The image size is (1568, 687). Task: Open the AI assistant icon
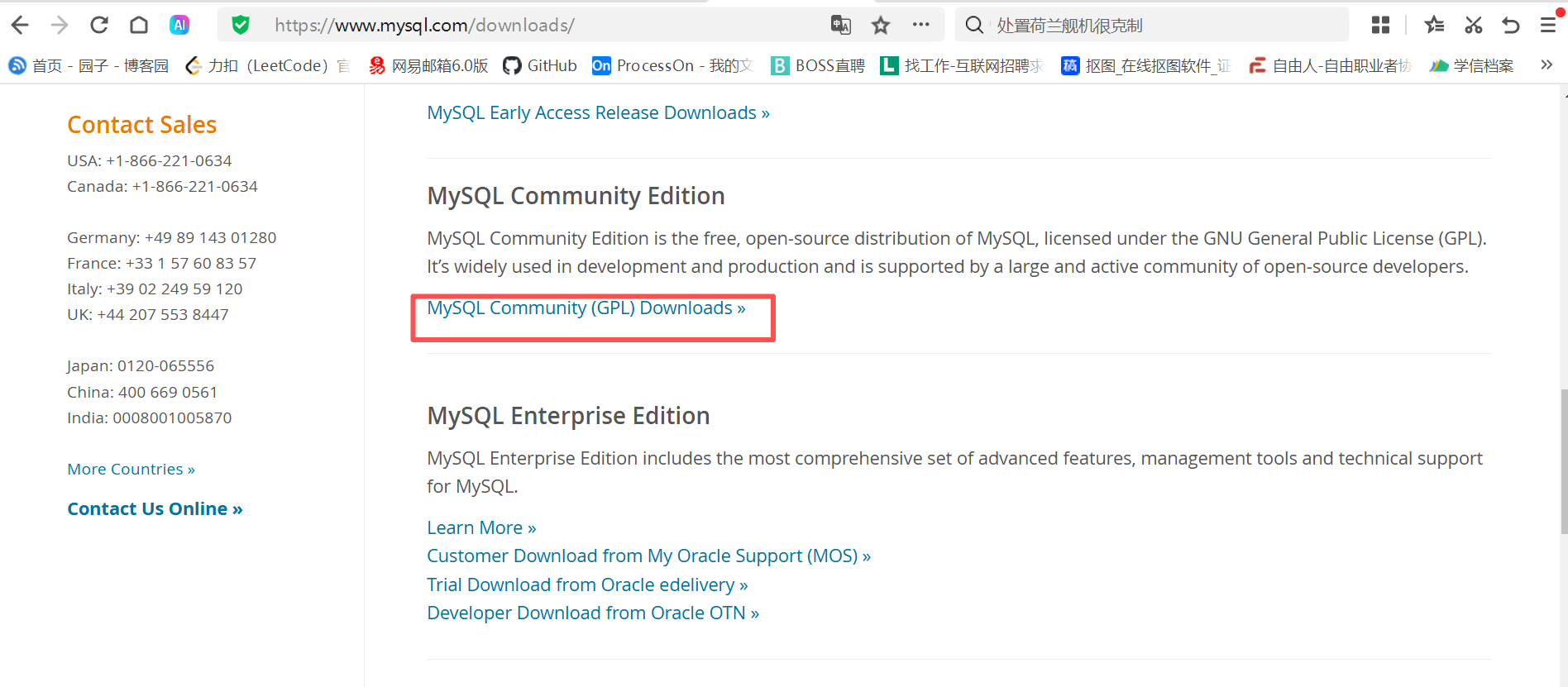coord(179,25)
